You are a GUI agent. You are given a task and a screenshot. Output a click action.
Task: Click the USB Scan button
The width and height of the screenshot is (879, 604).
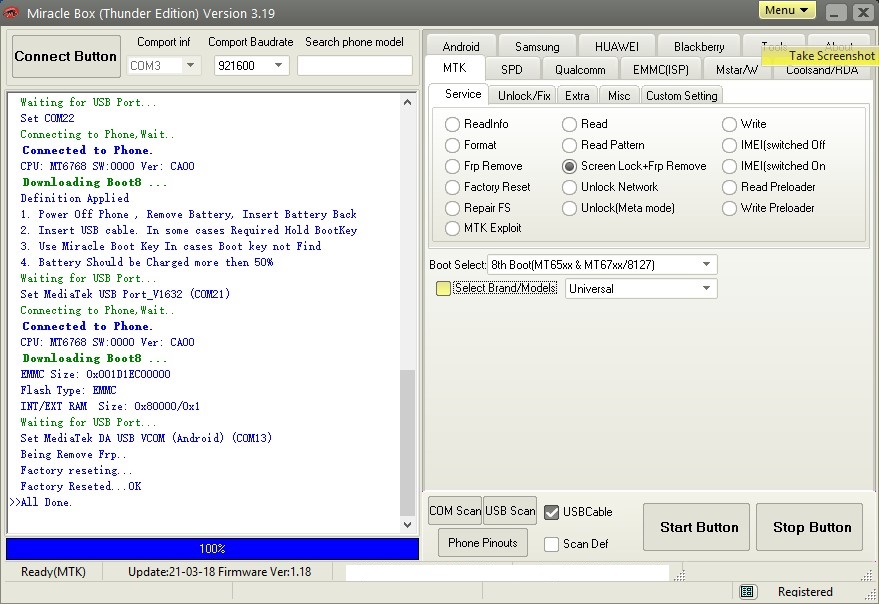click(x=510, y=511)
